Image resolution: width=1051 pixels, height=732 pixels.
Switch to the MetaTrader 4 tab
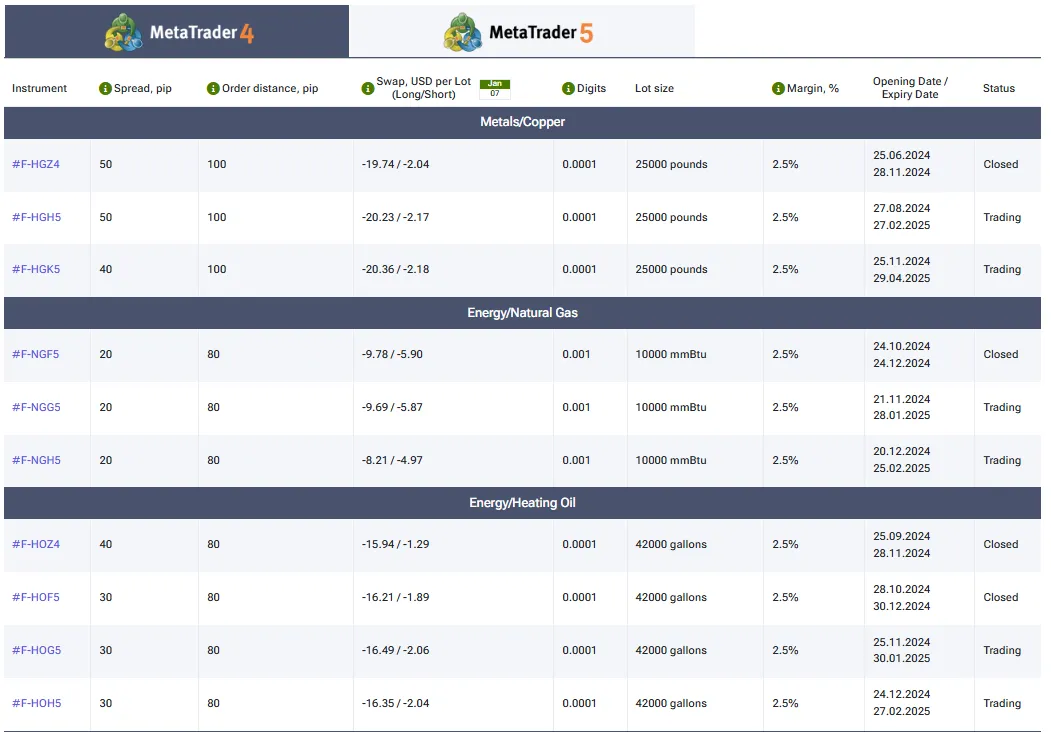(x=177, y=32)
